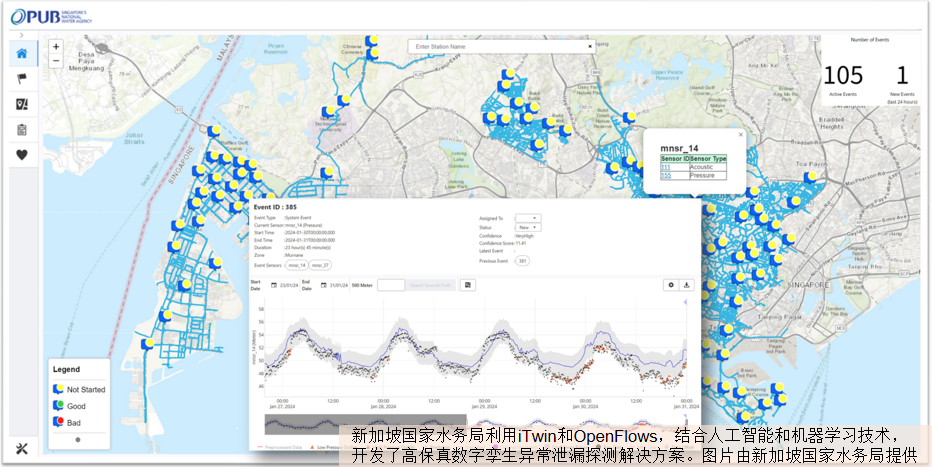932x467 pixels.
Task: Click the 1 New Events count
Action: tap(902, 75)
